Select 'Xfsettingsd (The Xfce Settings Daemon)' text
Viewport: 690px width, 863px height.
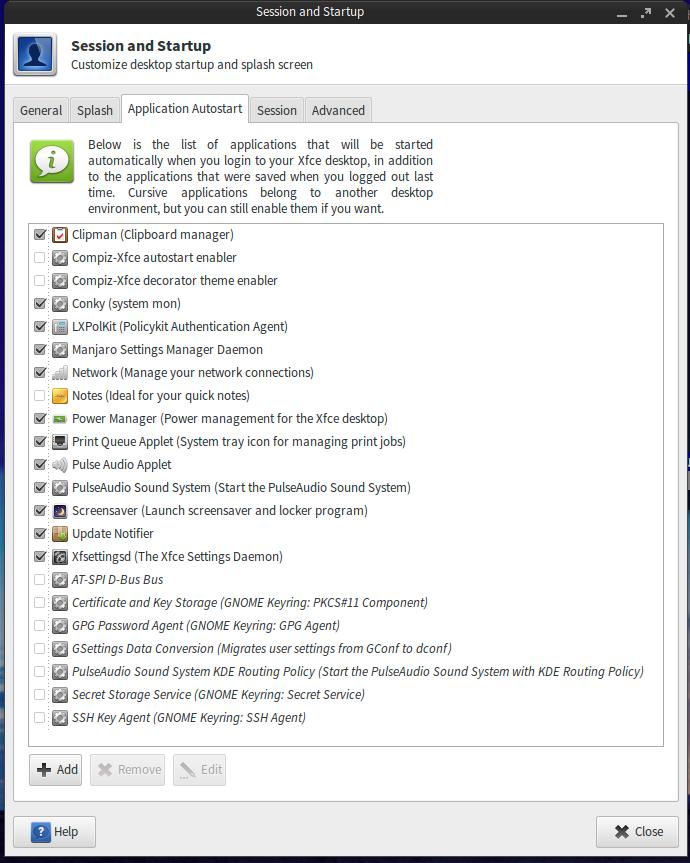point(177,556)
